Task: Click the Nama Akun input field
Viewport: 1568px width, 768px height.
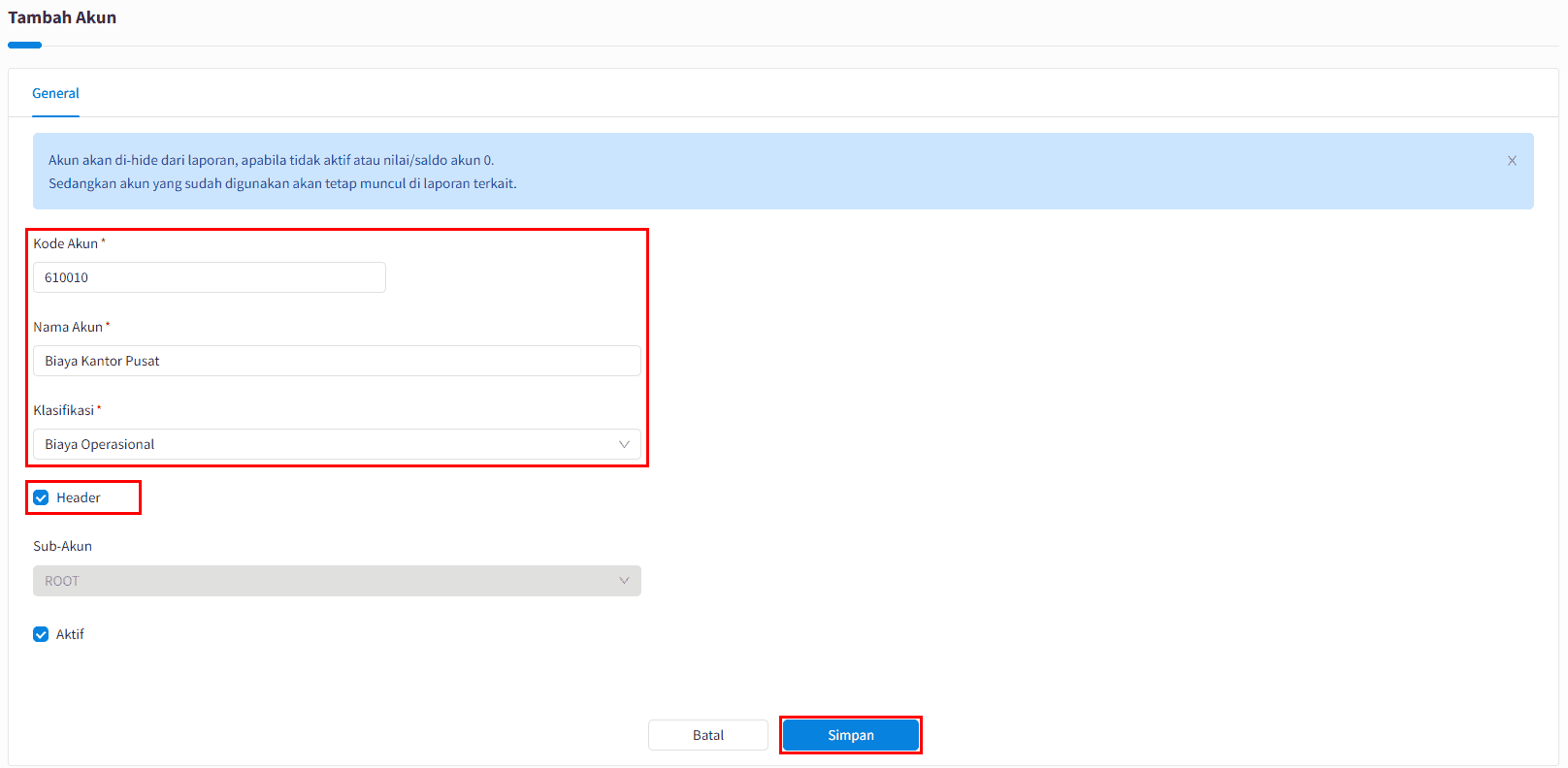Action: pos(337,361)
